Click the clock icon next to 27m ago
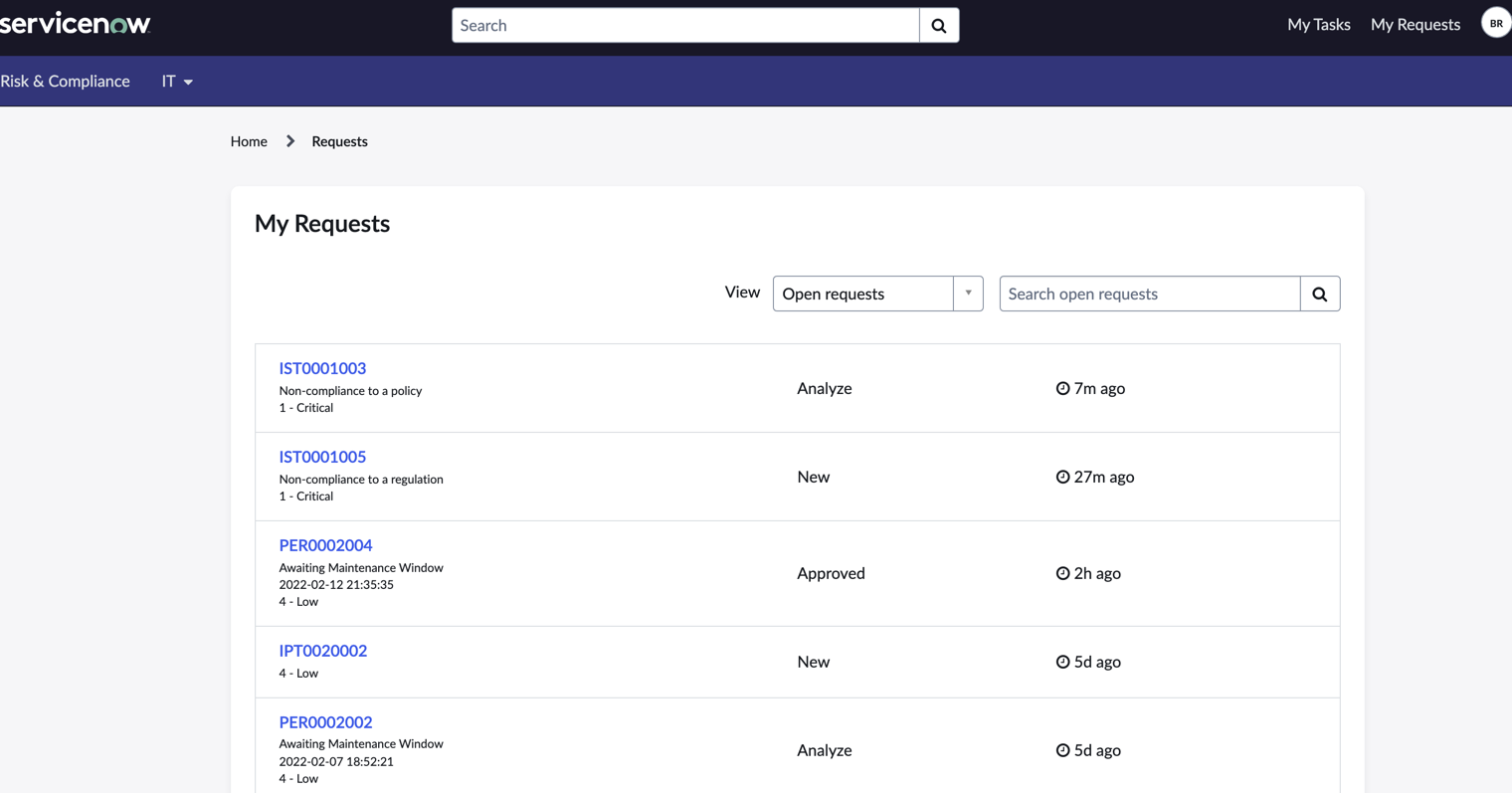1512x793 pixels. [x=1062, y=477]
